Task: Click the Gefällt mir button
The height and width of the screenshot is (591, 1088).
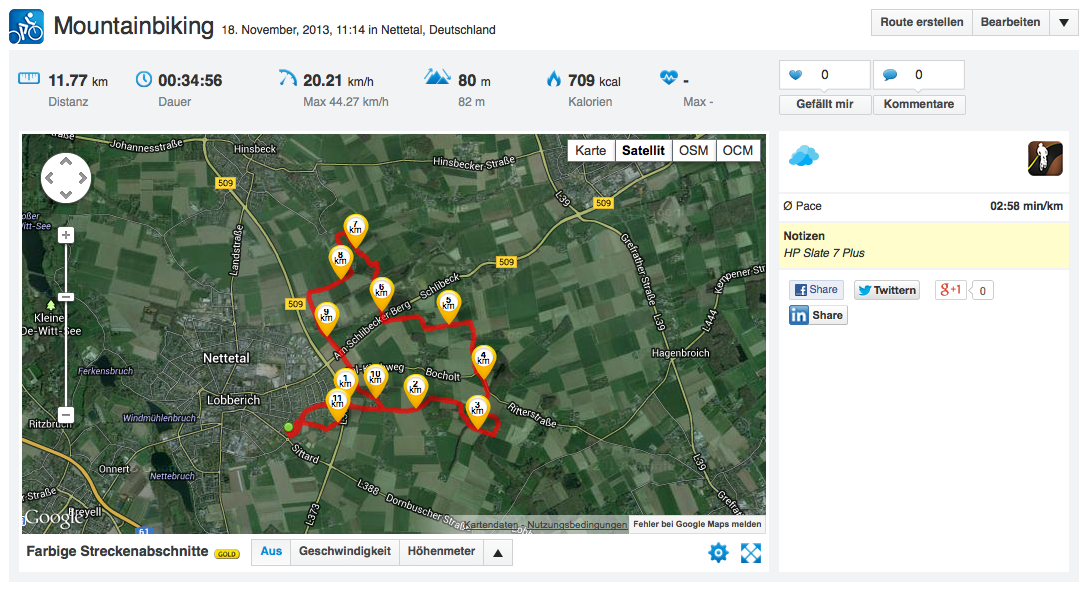Action: pyautogui.click(x=824, y=104)
